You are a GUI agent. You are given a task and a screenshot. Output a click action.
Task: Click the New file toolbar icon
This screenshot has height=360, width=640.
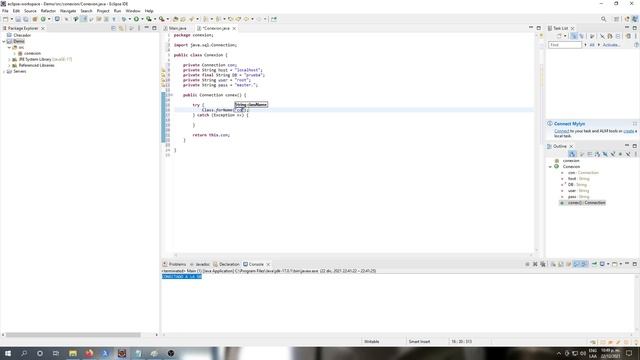point(6,19)
